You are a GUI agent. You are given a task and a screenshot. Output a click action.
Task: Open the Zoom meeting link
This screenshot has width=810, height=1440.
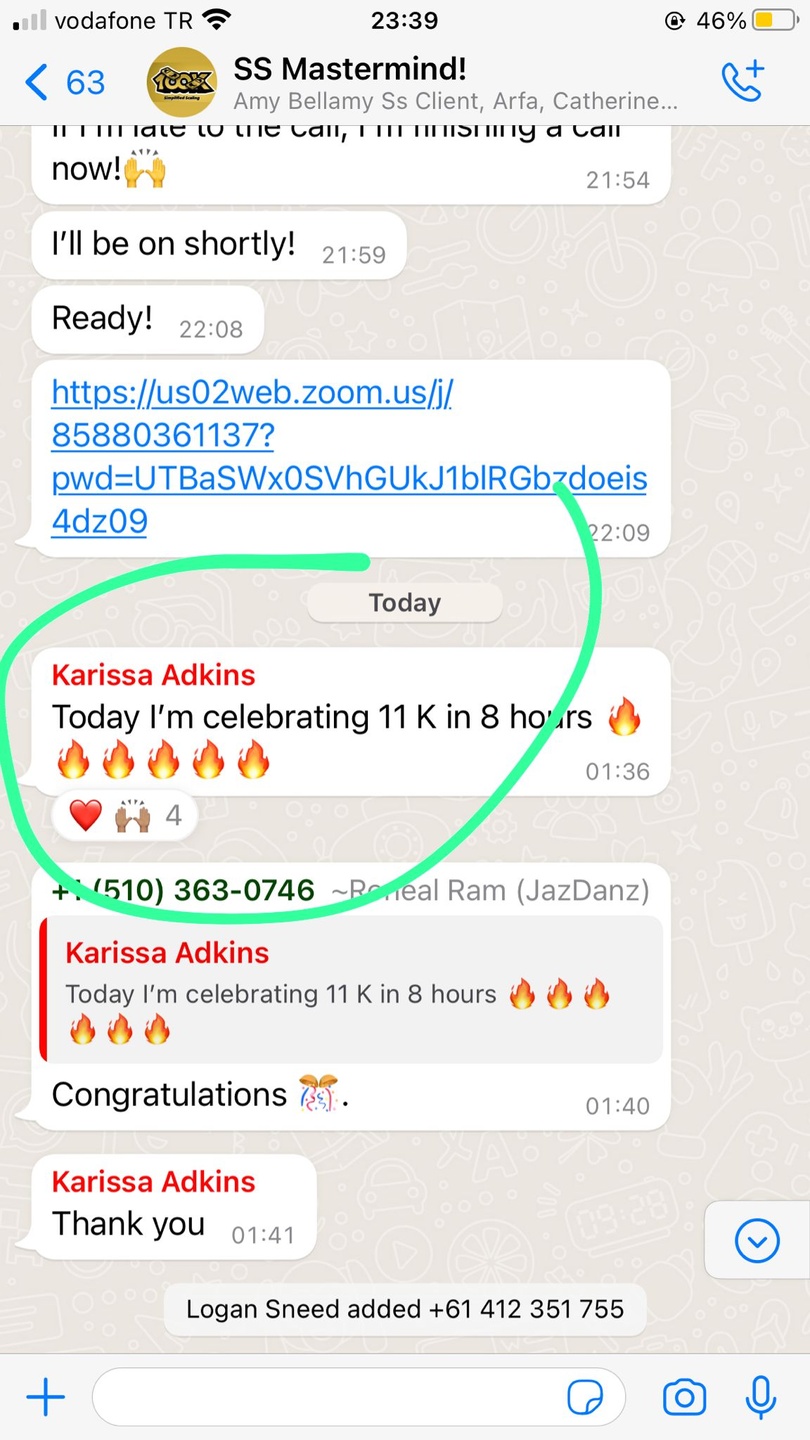click(x=349, y=457)
